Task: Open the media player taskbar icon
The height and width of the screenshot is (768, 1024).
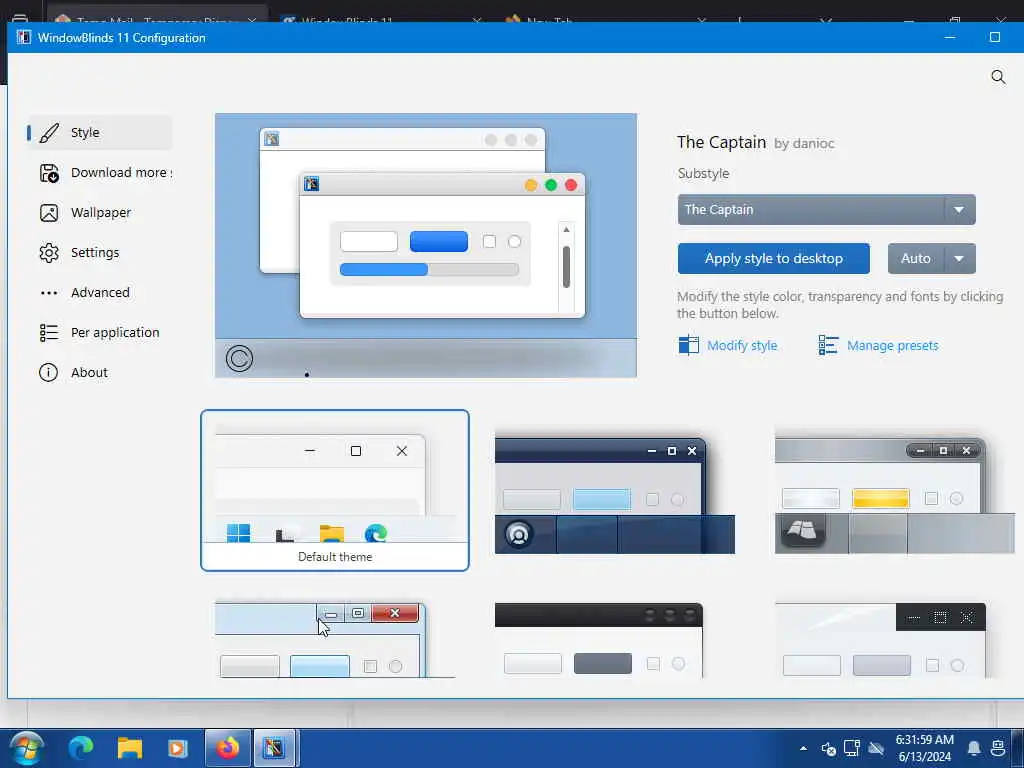Action: click(177, 748)
